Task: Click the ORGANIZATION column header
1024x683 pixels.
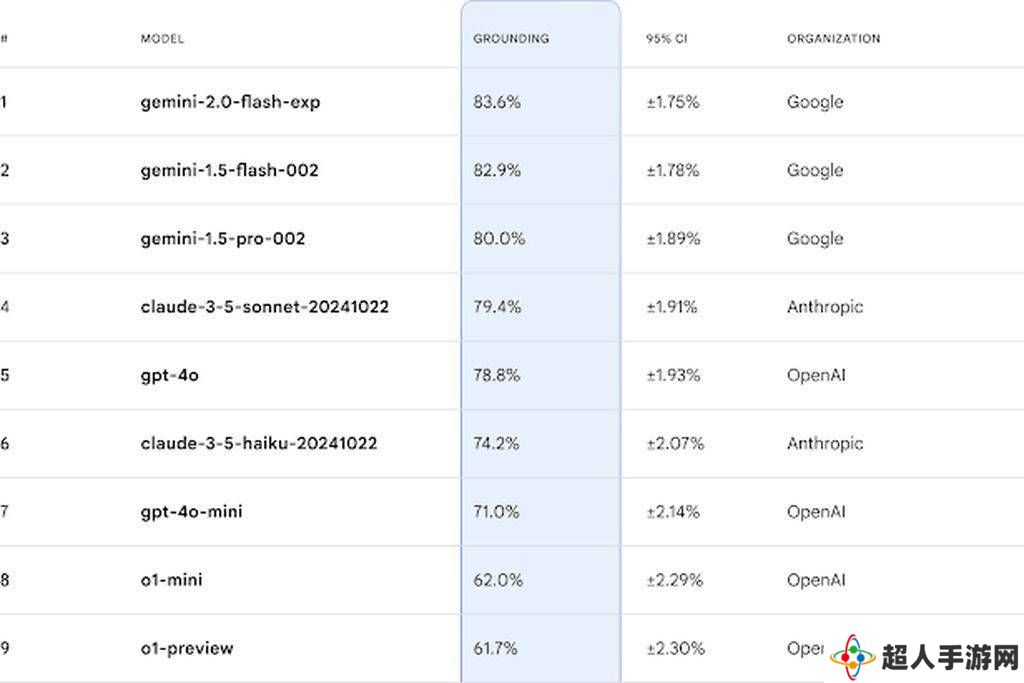Action: (833, 39)
